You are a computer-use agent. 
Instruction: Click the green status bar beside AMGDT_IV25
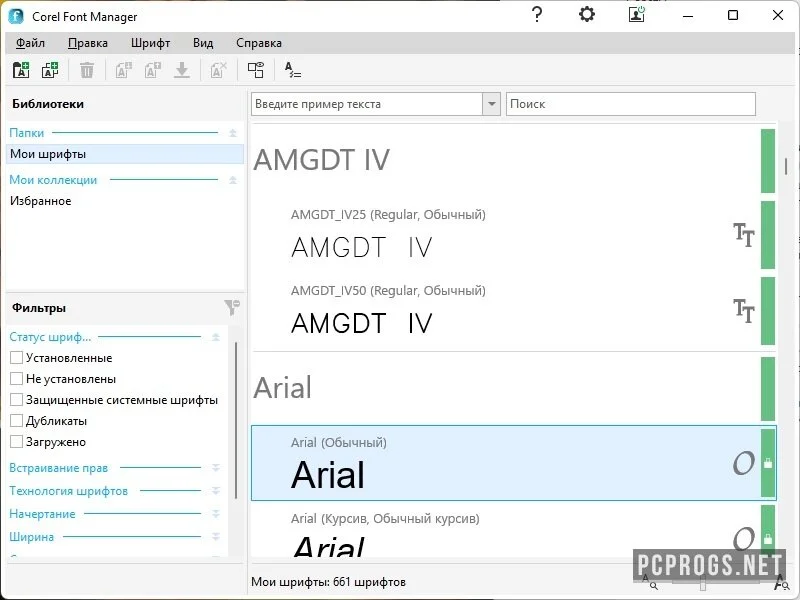pos(768,235)
